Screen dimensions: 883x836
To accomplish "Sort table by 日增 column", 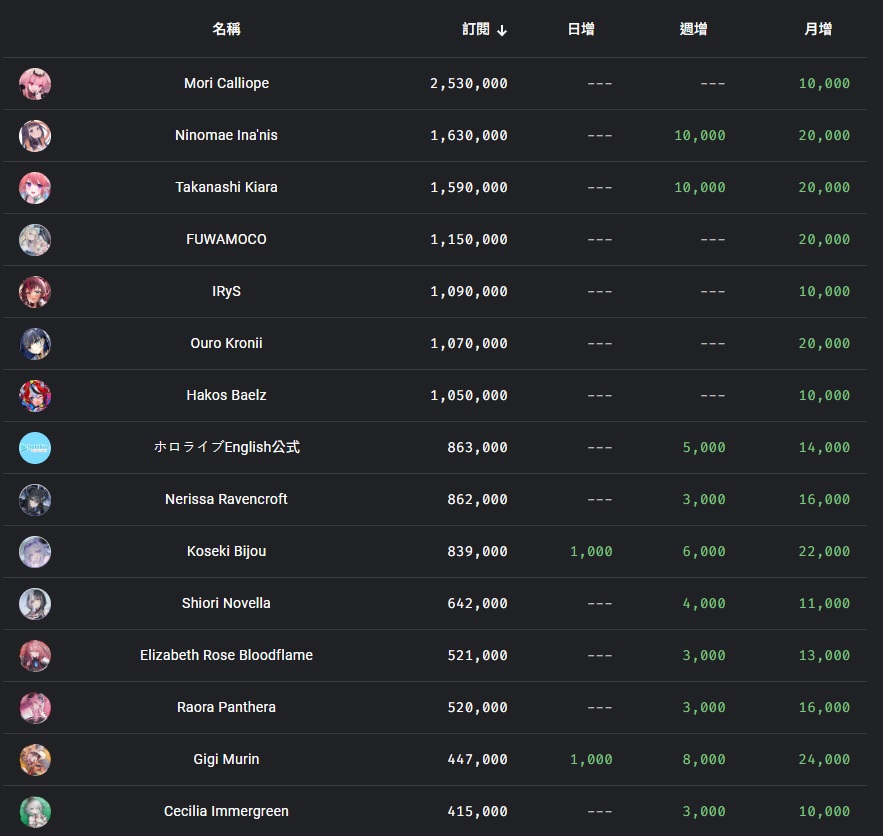I will (581, 29).
